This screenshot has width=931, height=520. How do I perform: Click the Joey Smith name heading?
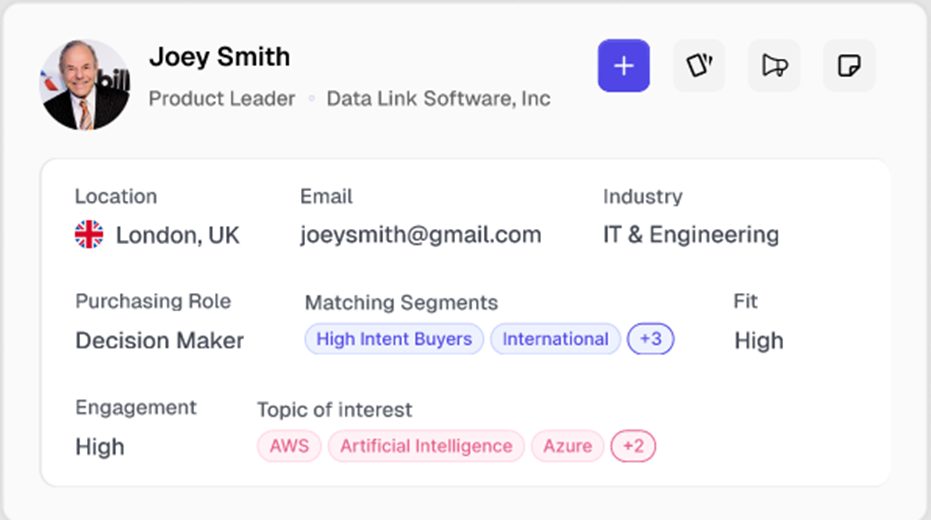(x=219, y=57)
